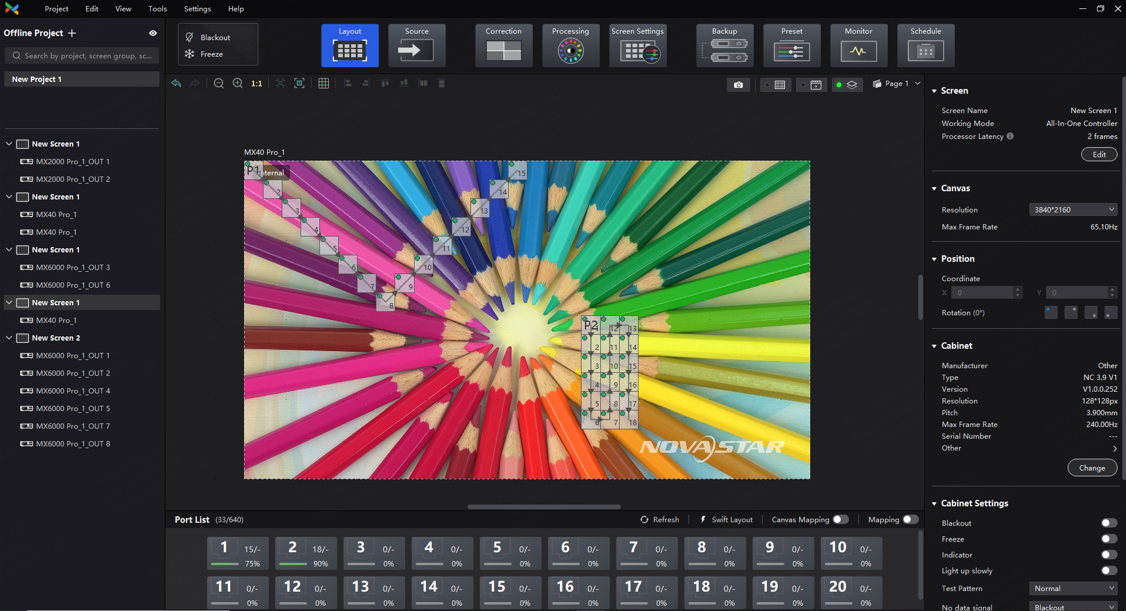
Task: Click the Refresh icon in Port List
Action: [x=644, y=519]
